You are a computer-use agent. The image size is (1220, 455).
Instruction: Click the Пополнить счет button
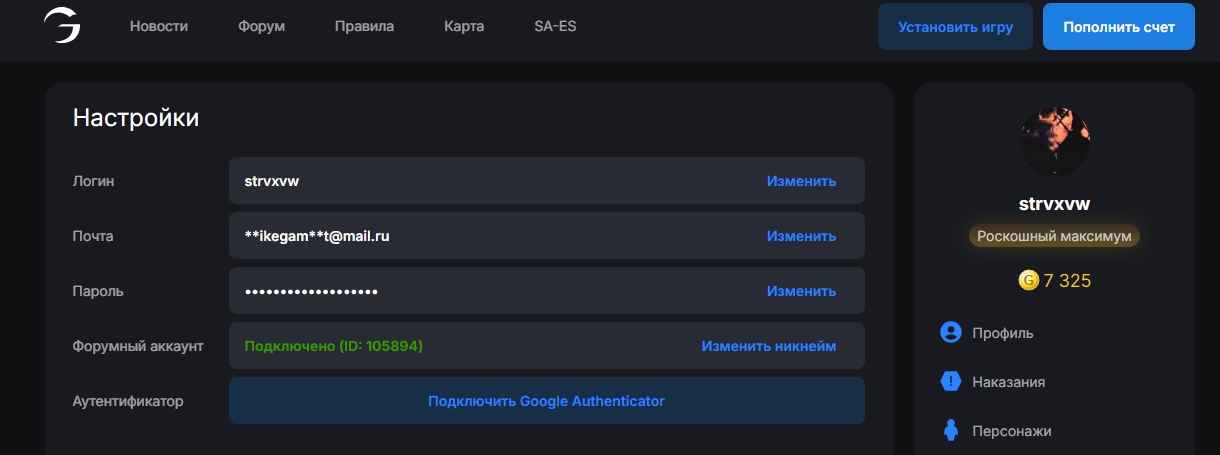pos(1119,27)
